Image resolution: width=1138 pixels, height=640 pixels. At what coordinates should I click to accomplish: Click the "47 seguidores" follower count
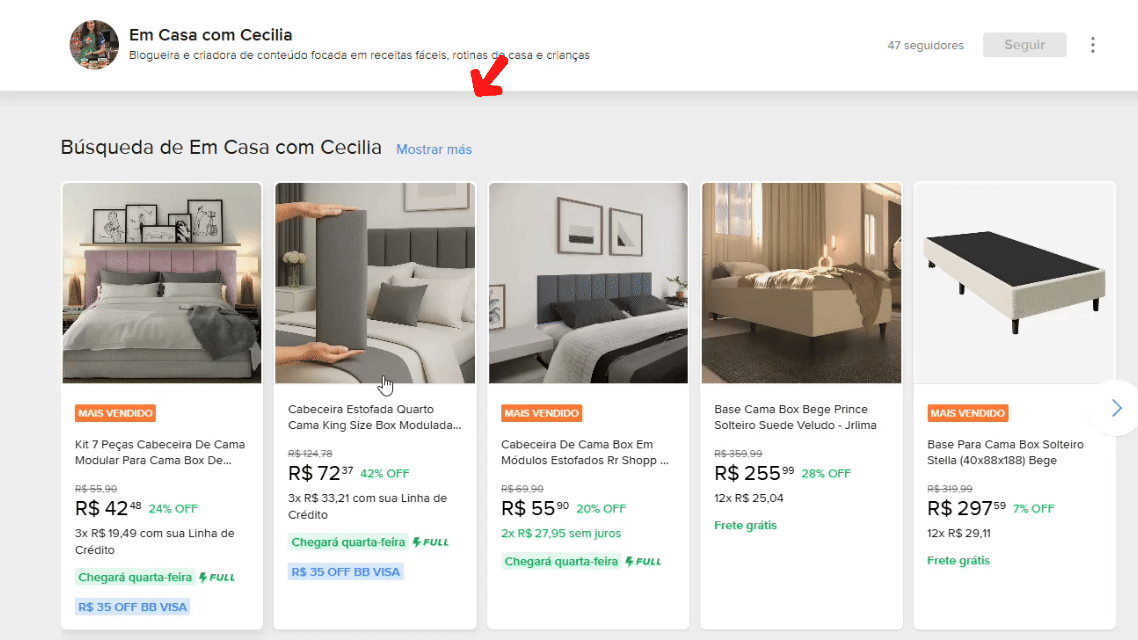click(925, 44)
